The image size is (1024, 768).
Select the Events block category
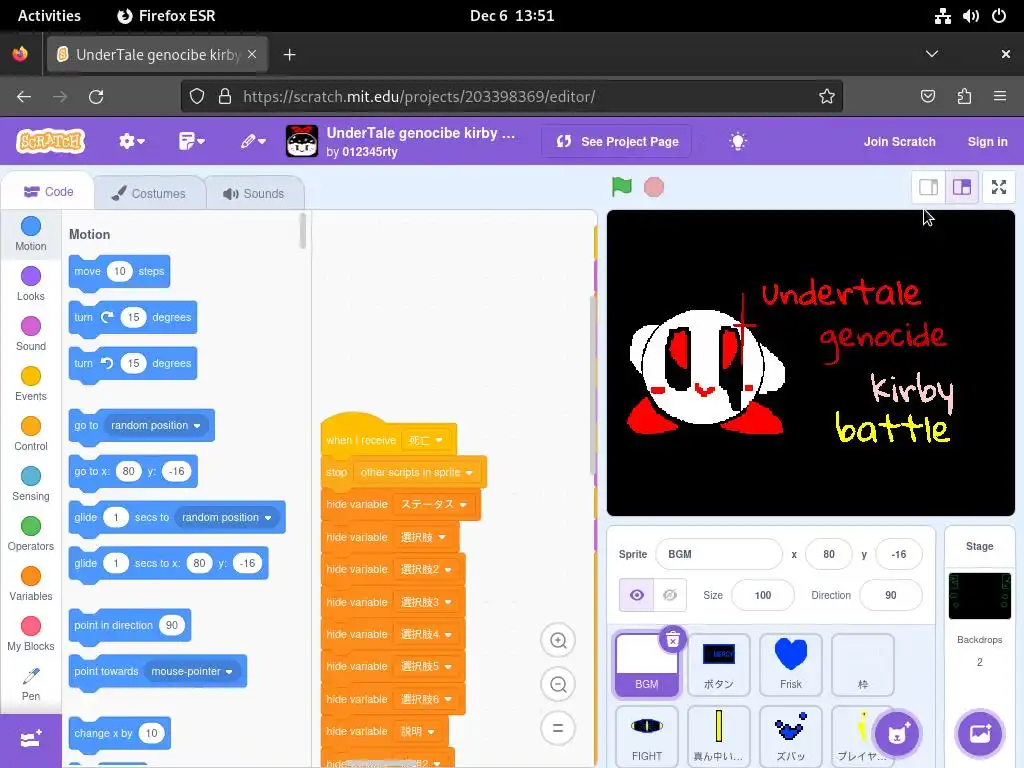point(31,384)
